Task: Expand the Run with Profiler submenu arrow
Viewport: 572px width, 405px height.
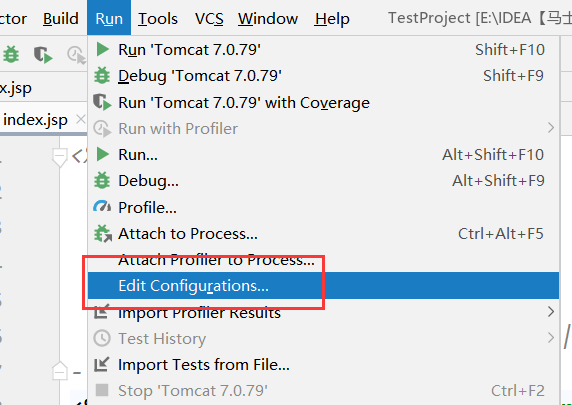Action: coord(551,128)
